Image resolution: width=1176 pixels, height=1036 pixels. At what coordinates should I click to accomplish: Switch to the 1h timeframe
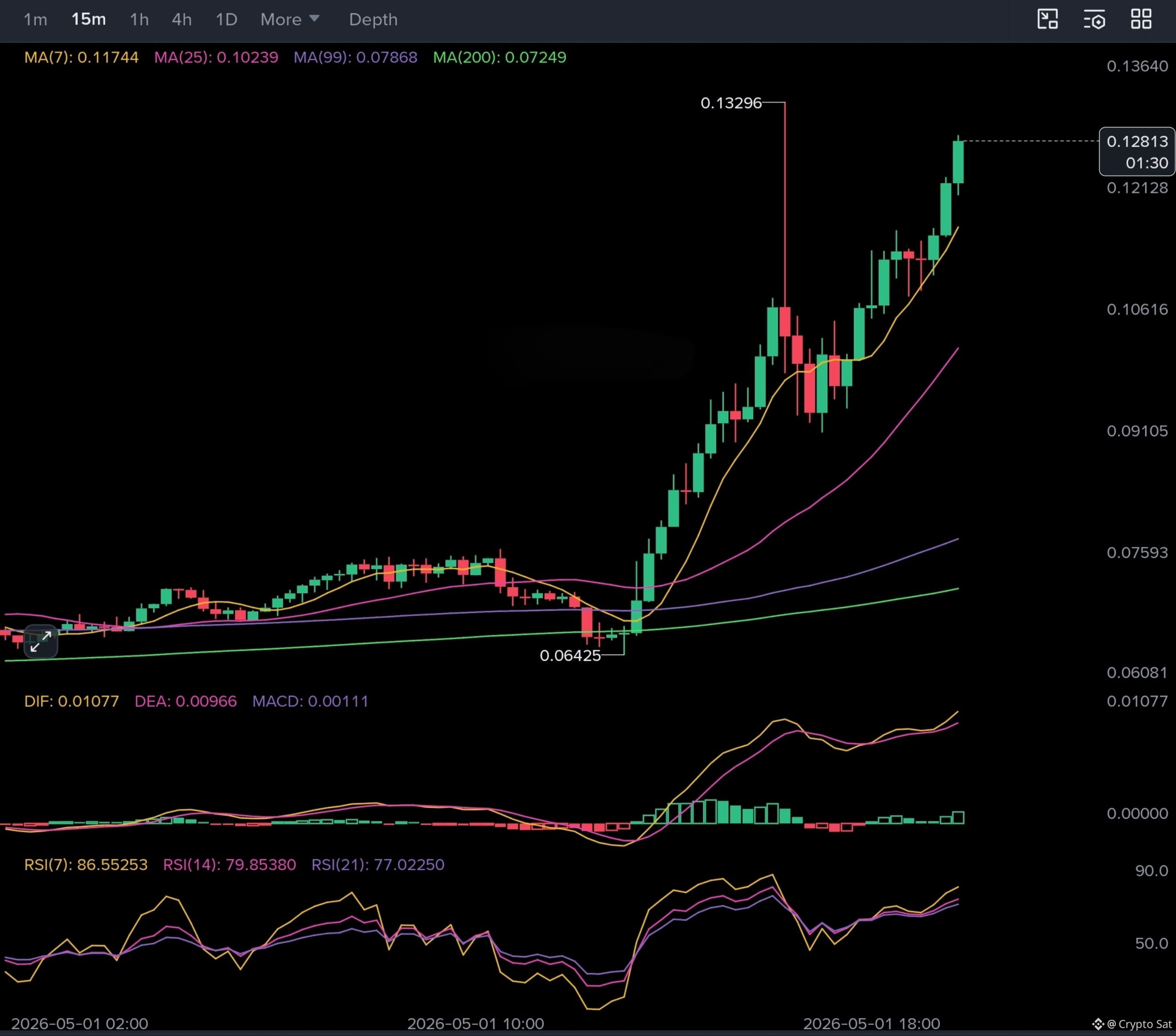click(139, 20)
